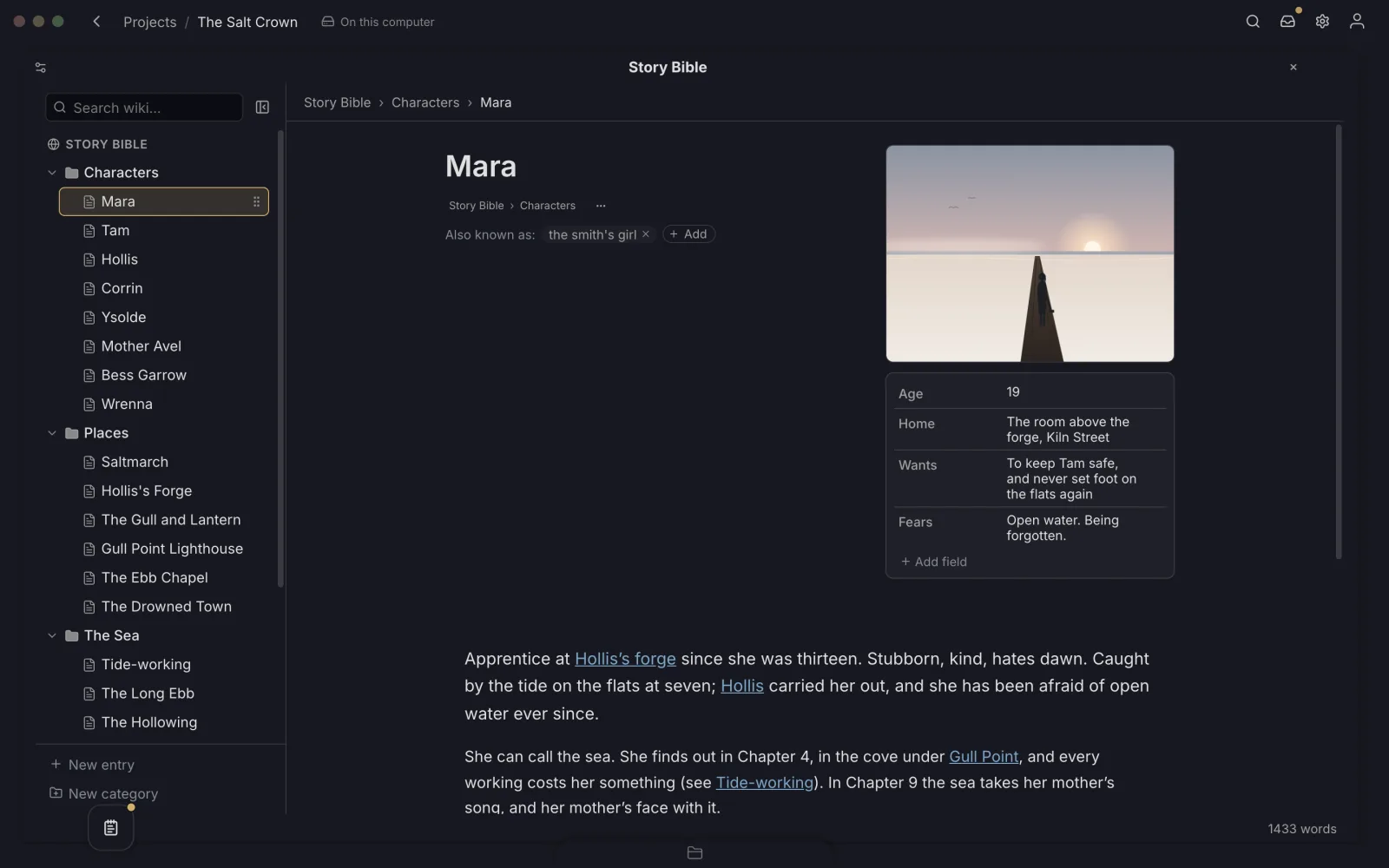Open the Tam character entry
1389x868 pixels.
(164, 231)
